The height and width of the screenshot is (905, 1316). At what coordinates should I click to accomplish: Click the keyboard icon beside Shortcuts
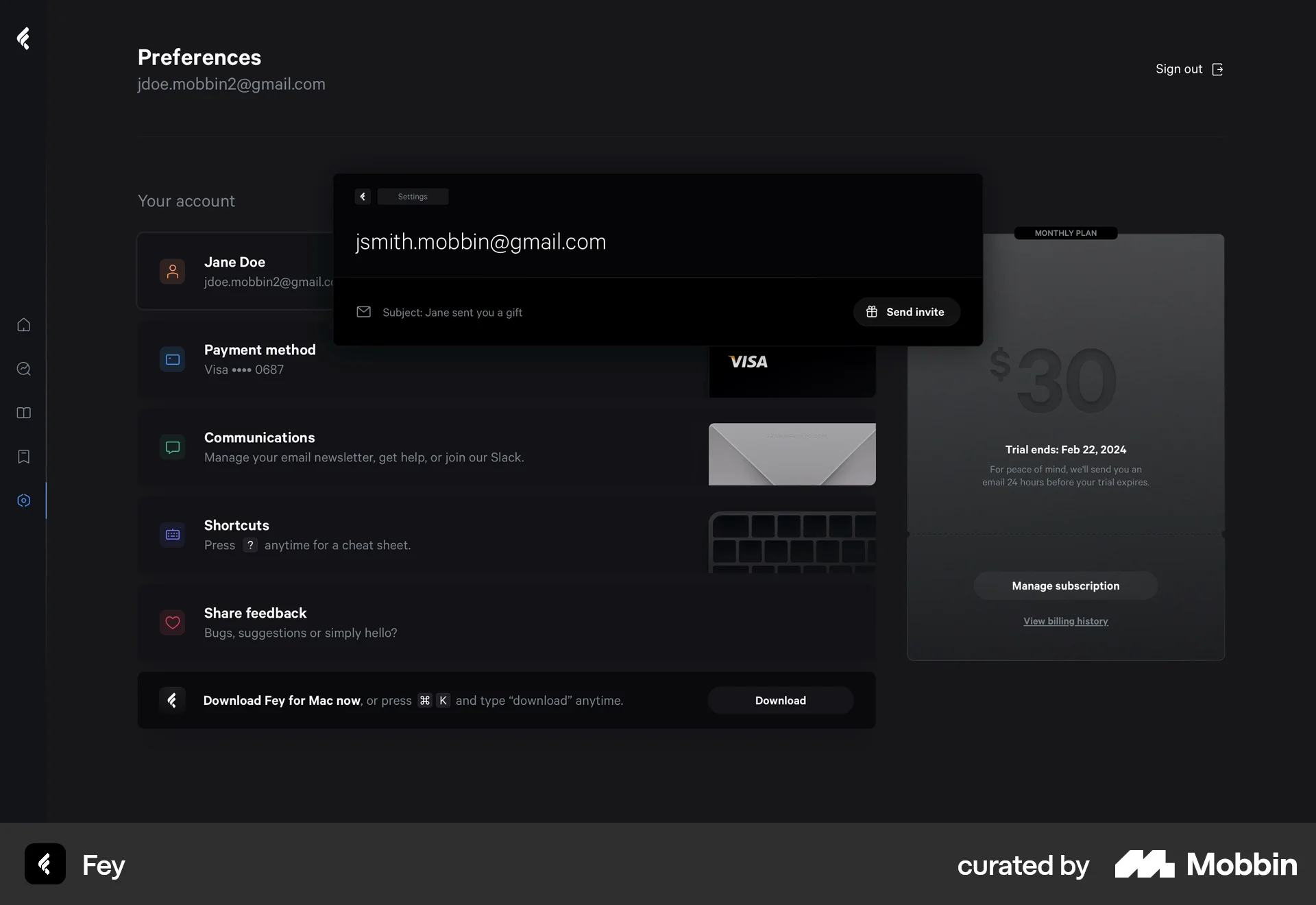172,534
